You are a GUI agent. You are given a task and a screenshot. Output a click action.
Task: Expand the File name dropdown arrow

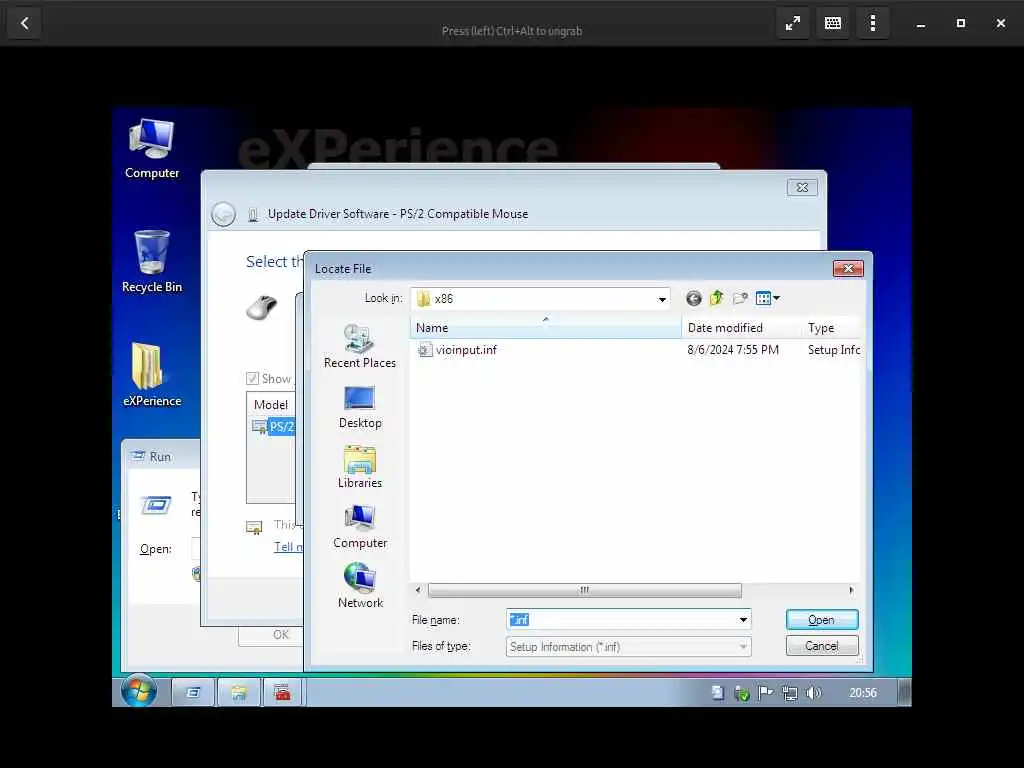743,620
